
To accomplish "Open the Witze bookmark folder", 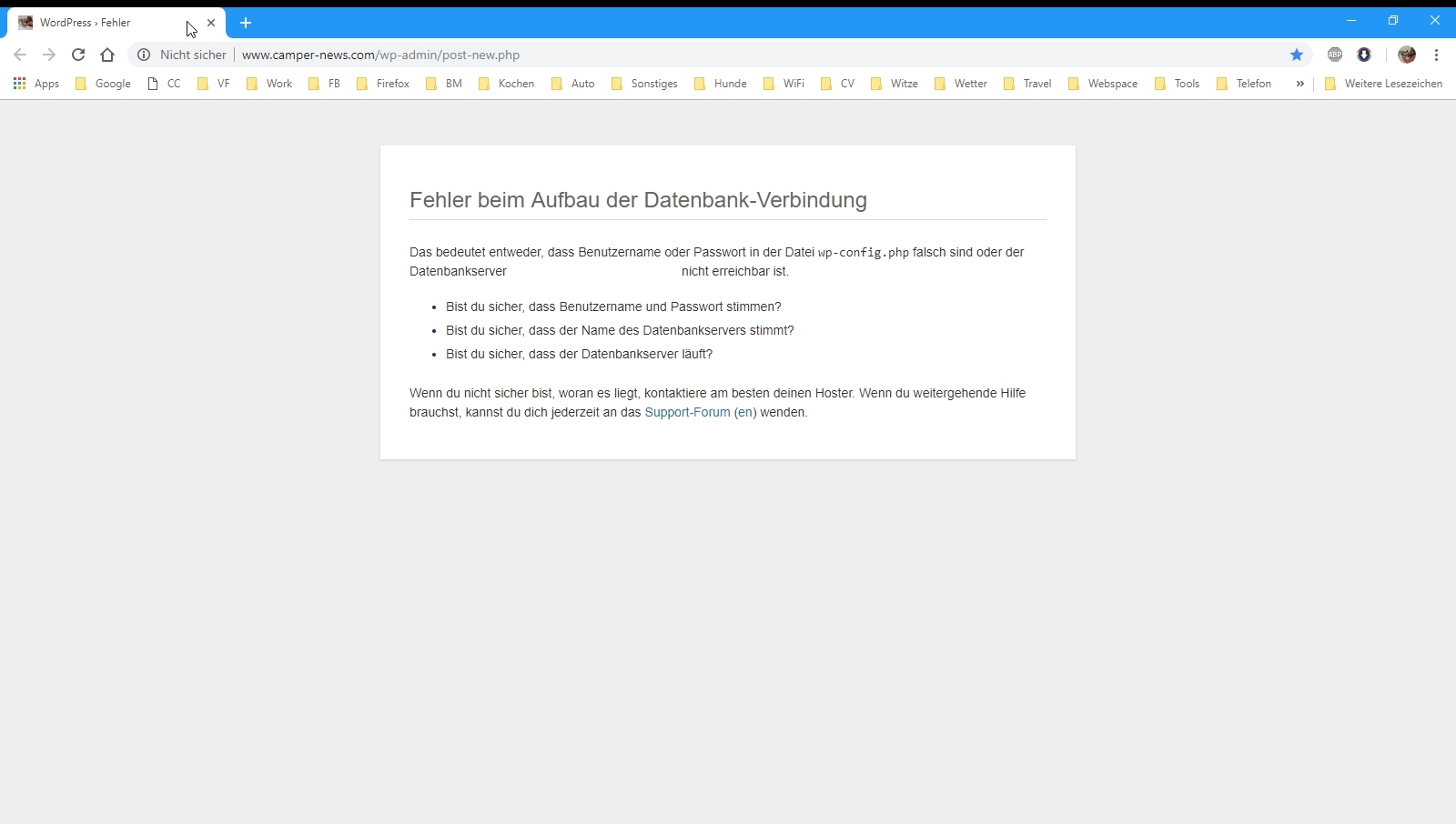I will (894, 84).
